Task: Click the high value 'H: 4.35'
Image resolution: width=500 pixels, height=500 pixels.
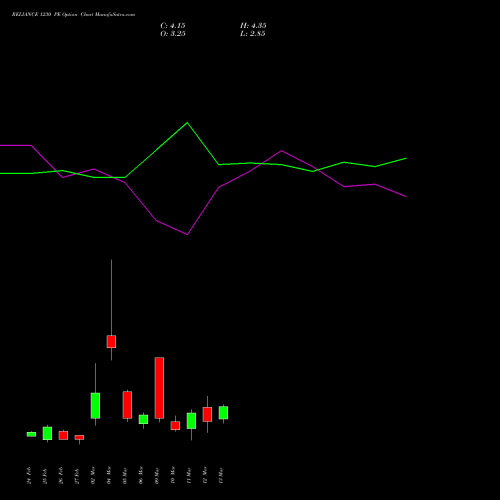Action: pos(253,26)
